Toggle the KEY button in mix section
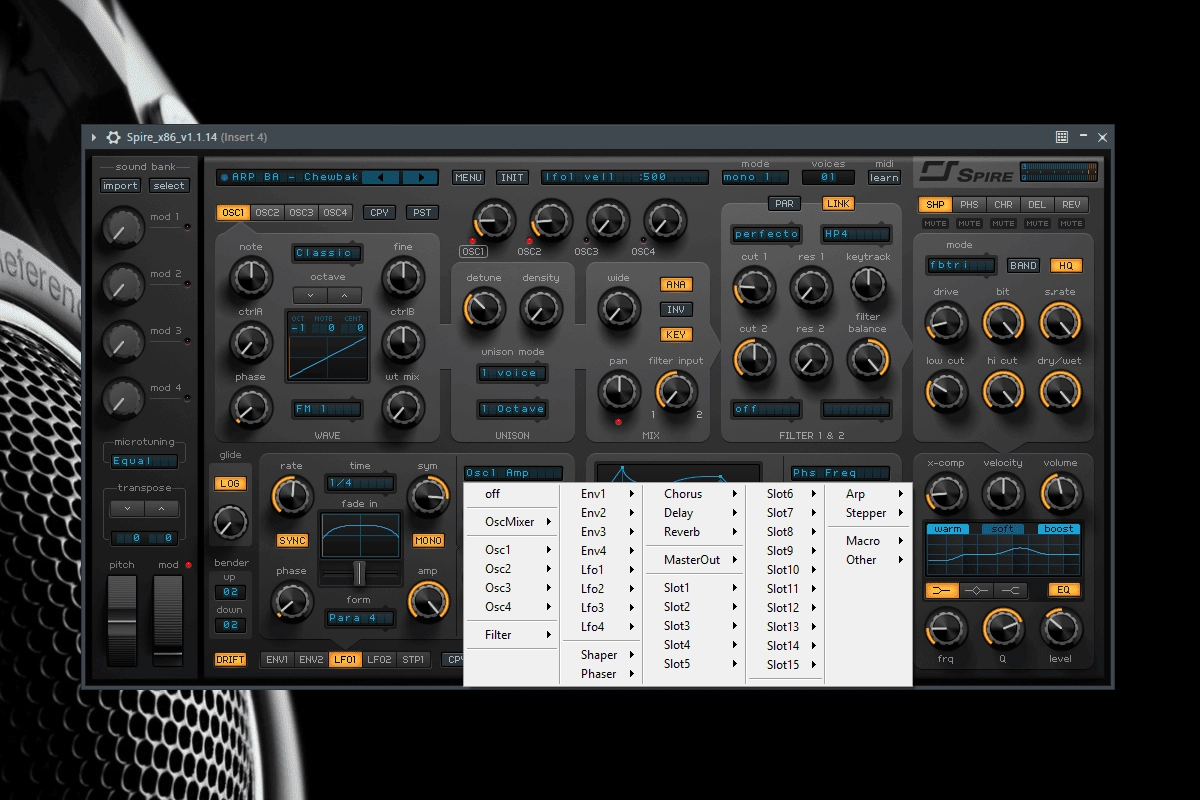The height and width of the screenshot is (800, 1200). point(677,335)
